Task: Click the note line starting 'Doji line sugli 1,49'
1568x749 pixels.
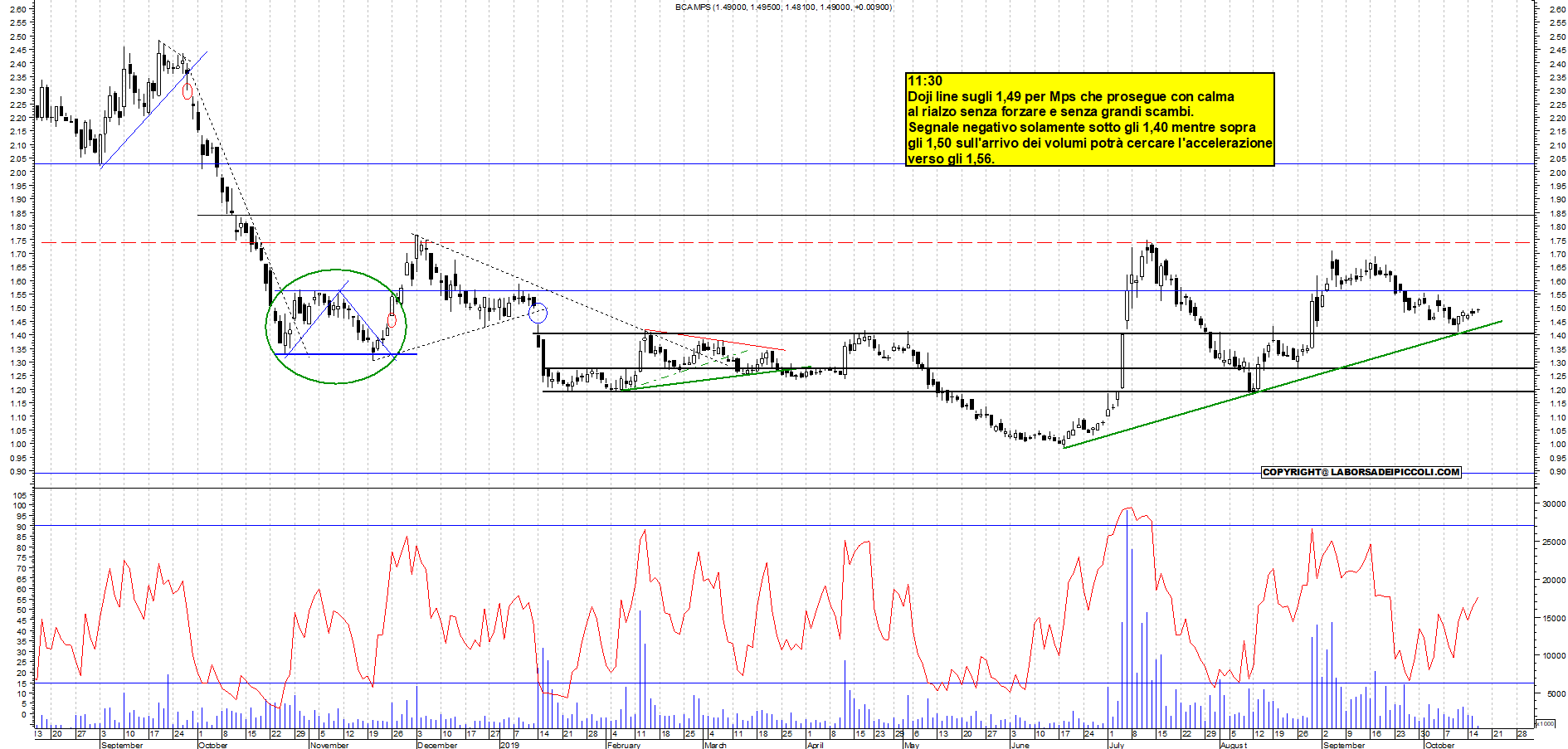Action: pyautogui.click(x=1071, y=96)
